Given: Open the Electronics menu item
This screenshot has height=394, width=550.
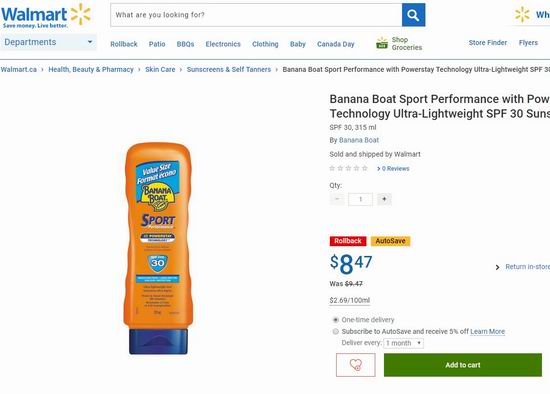Looking at the screenshot, I should coord(223,44).
